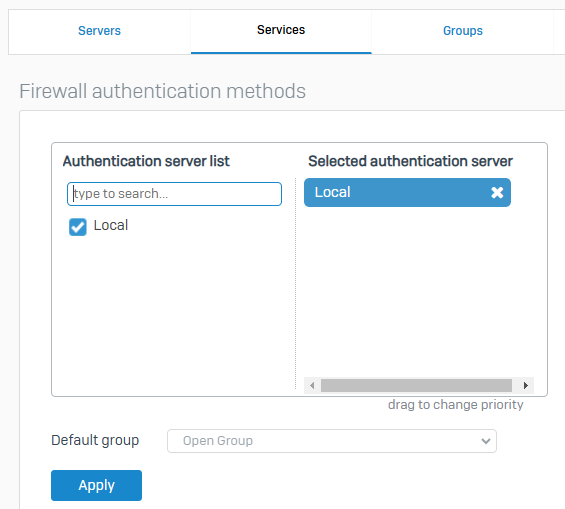Image resolution: width=565 pixels, height=509 pixels.
Task: Click the Default group chevron icon
Action: pos(486,441)
